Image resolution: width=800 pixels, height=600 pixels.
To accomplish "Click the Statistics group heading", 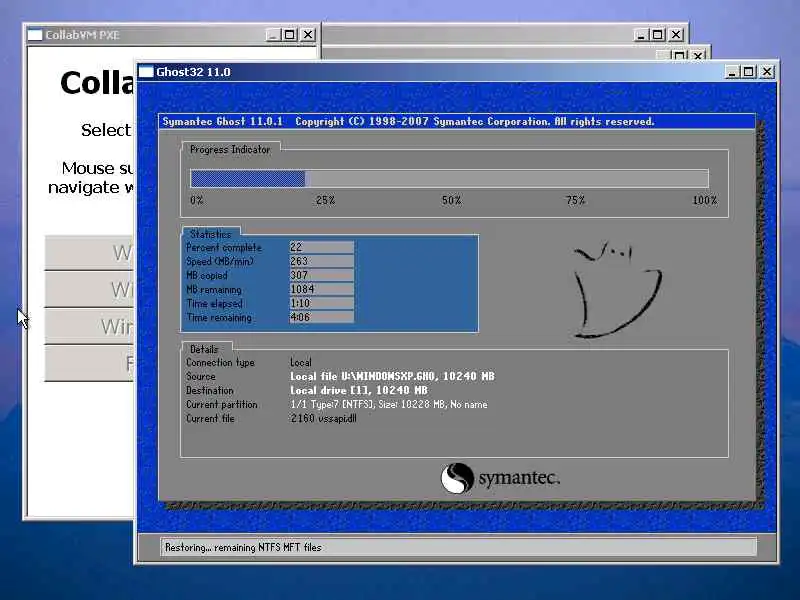I will [x=210, y=234].
